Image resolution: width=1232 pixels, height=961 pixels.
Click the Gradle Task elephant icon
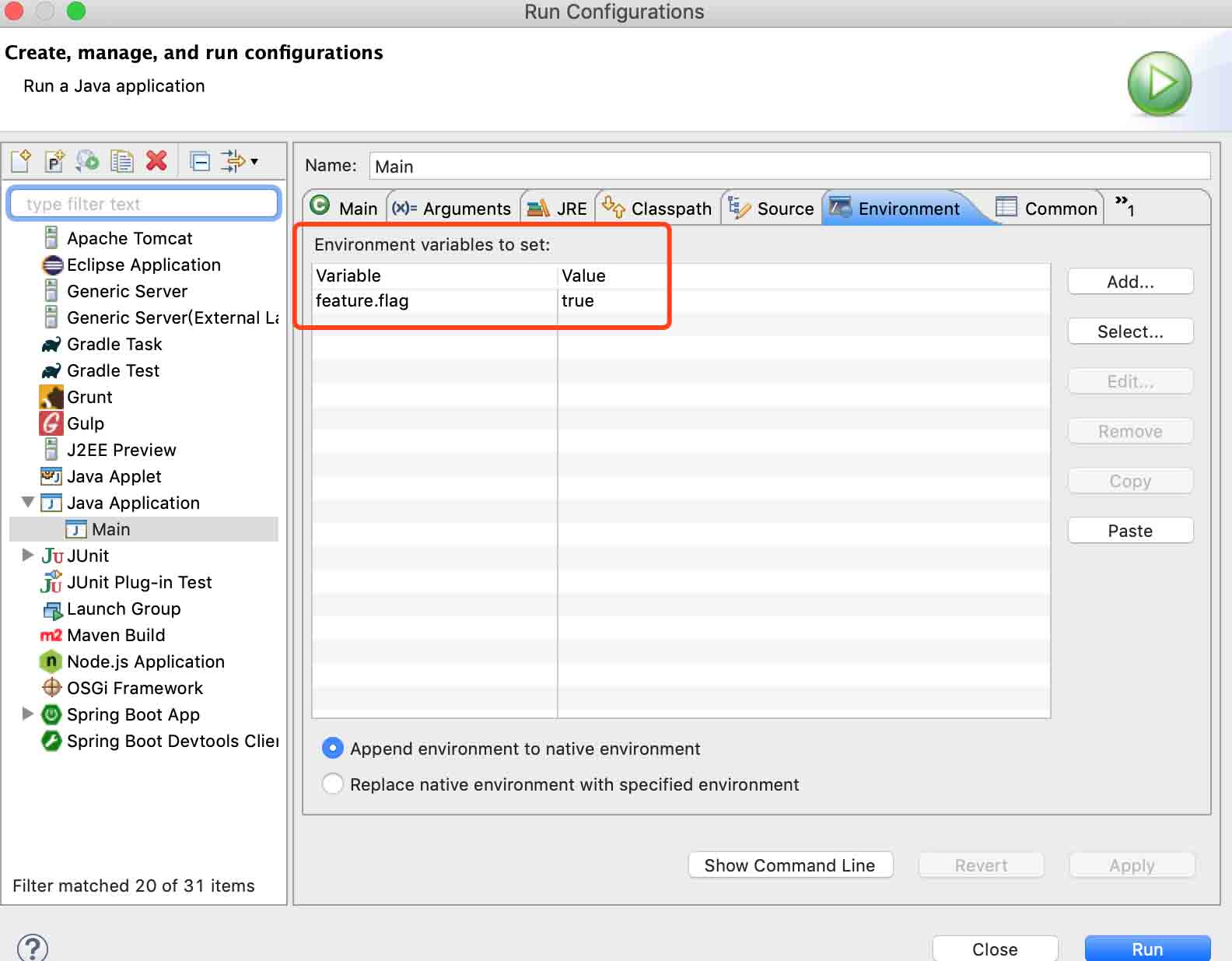pos(51,344)
